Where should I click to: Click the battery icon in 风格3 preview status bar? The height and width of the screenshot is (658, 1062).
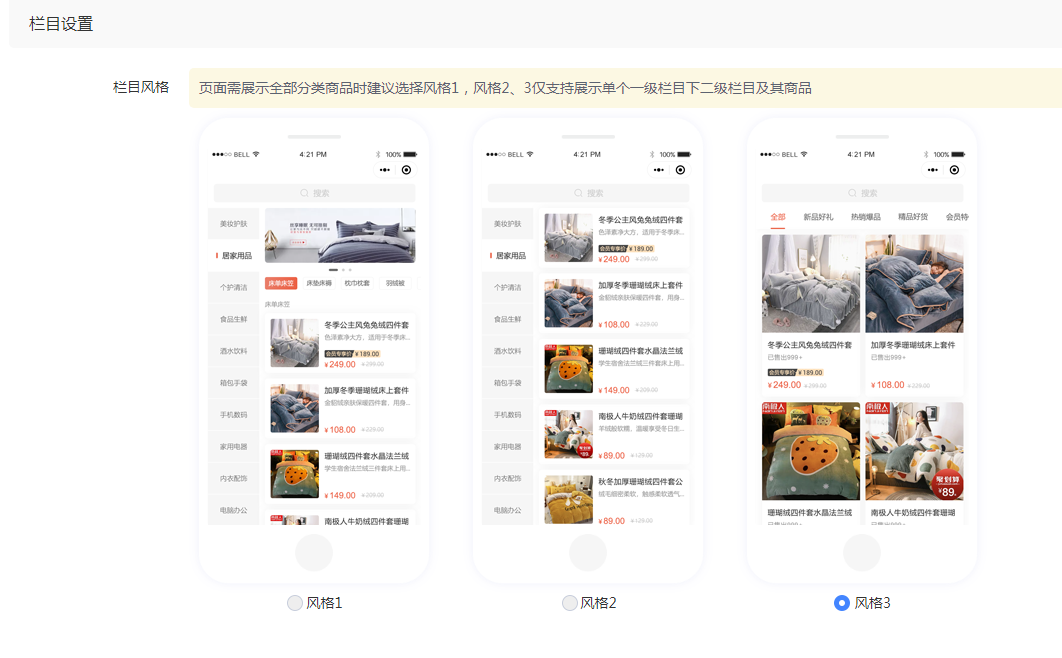pyautogui.click(x=958, y=154)
